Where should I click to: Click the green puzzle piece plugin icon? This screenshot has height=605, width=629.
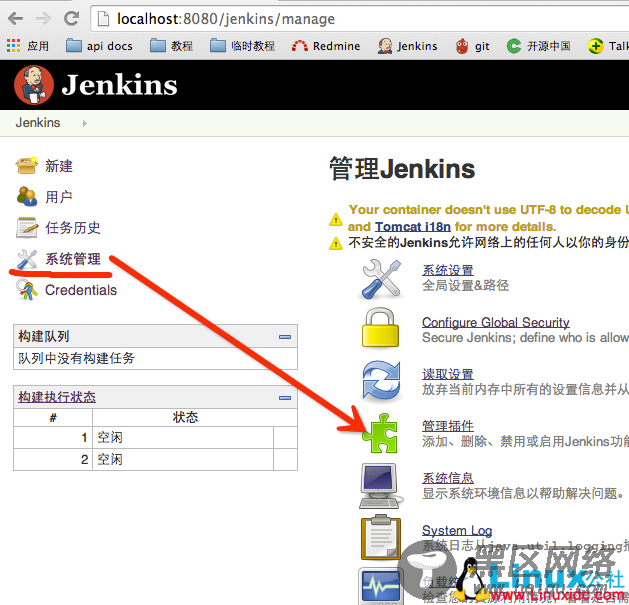[x=380, y=433]
